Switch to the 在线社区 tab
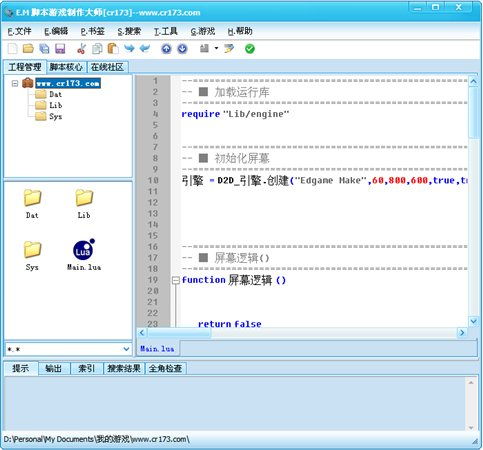Image resolution: width=483 pixels, height=450 pixels. click(x=107, y=67)
